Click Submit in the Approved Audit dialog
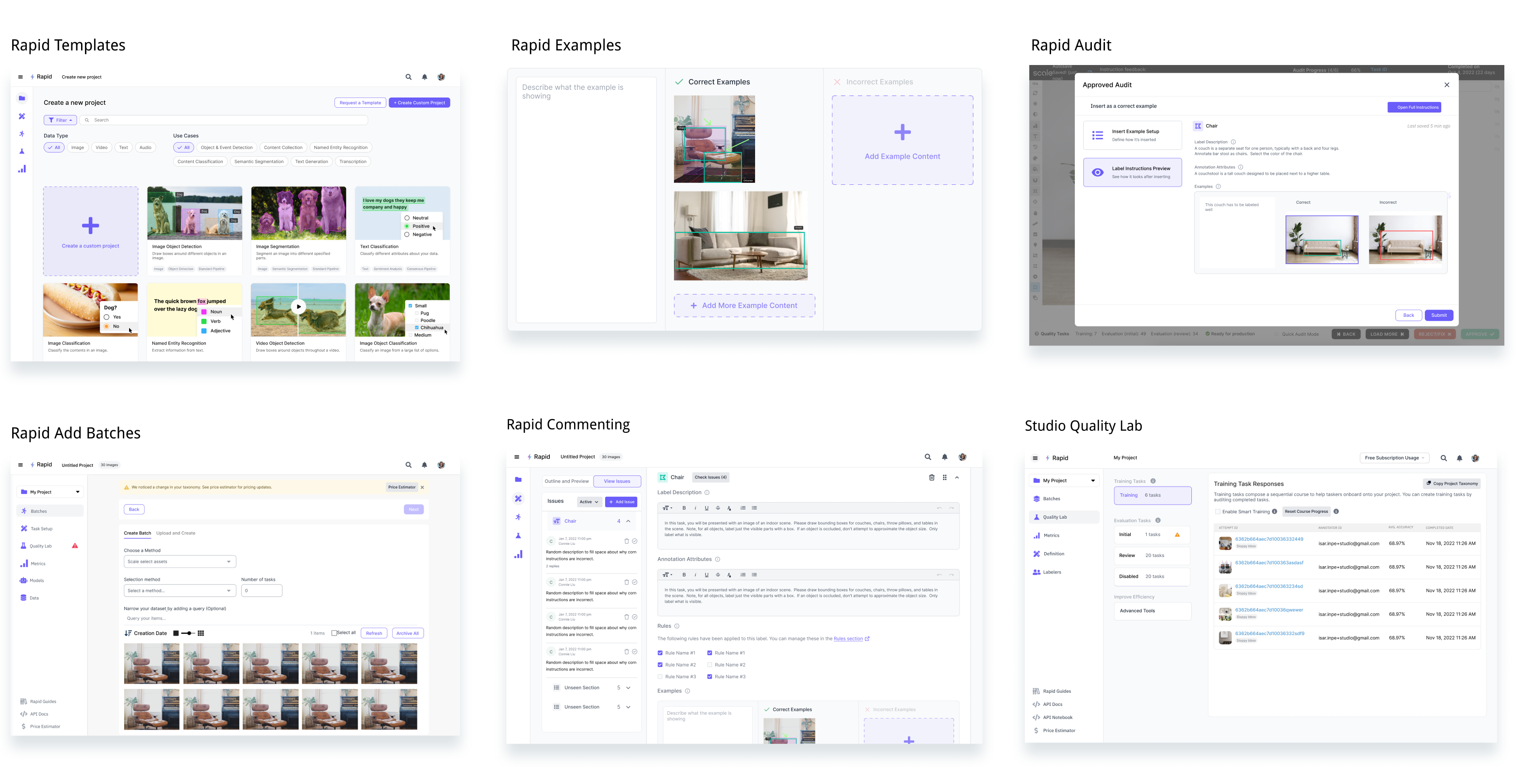The image size is (1516, 784). click(1439, 316)
